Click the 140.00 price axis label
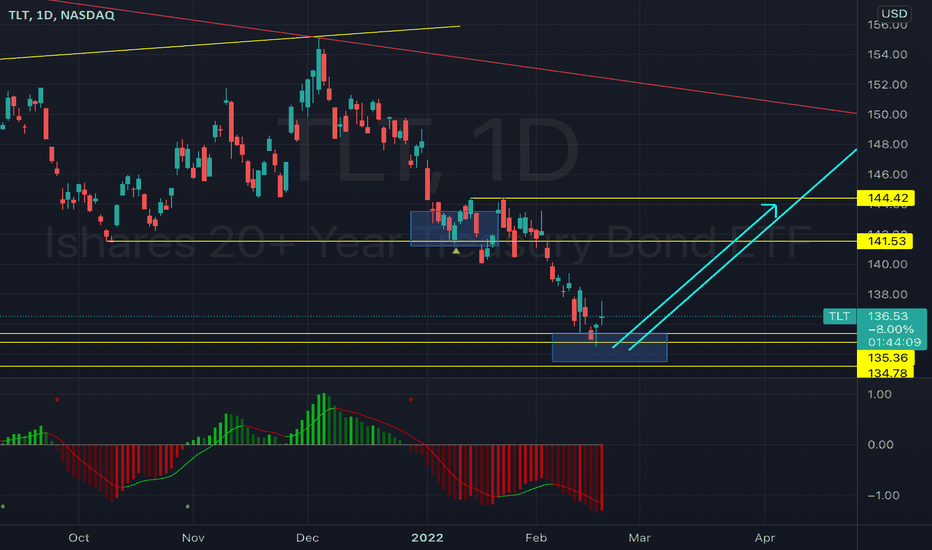Screen dimensions: 932x550 click(887, 264)
